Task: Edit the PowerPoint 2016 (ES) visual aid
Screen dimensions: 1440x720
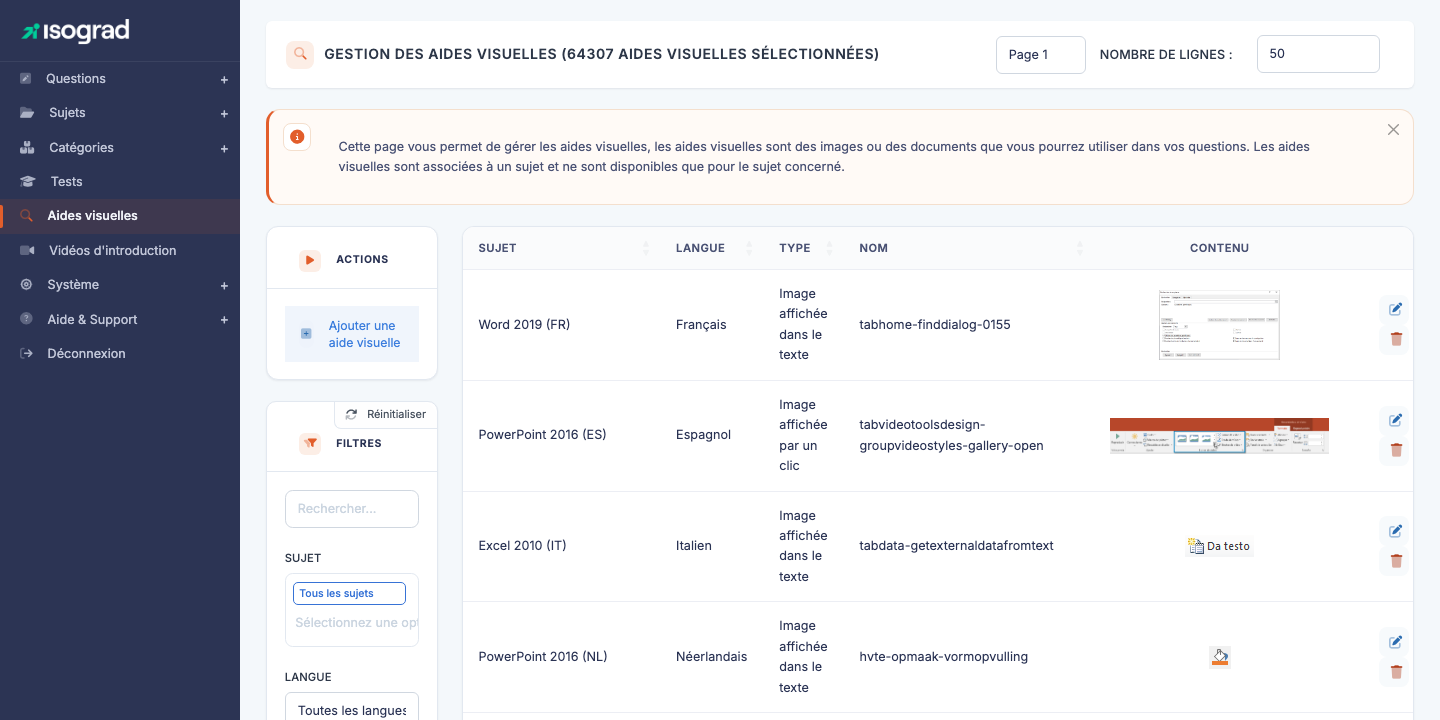Action: pyautogui.click(x=1396, y=420)
